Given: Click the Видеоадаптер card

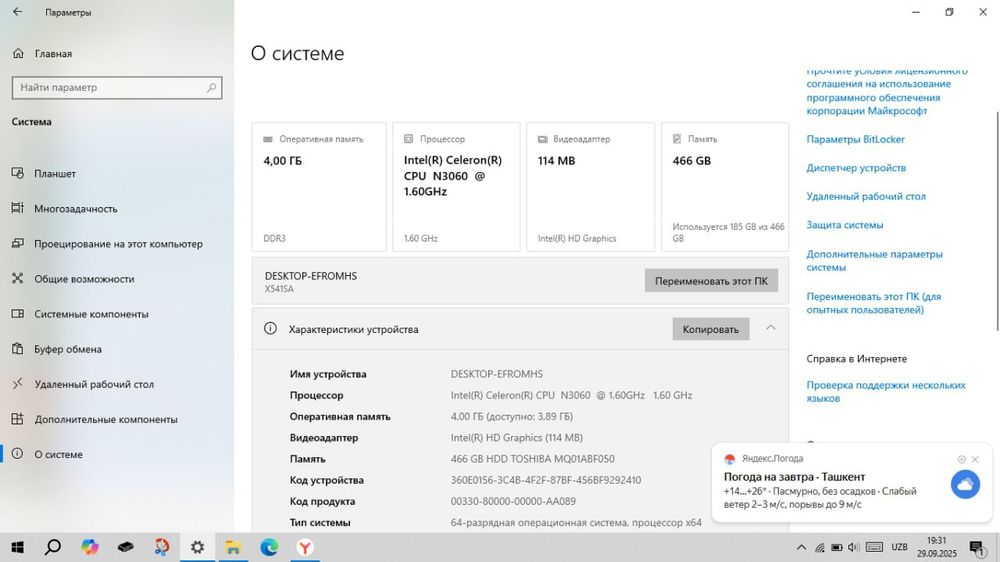Looking at the screenshot, I should pyautogui.click(x=591, y=187).
